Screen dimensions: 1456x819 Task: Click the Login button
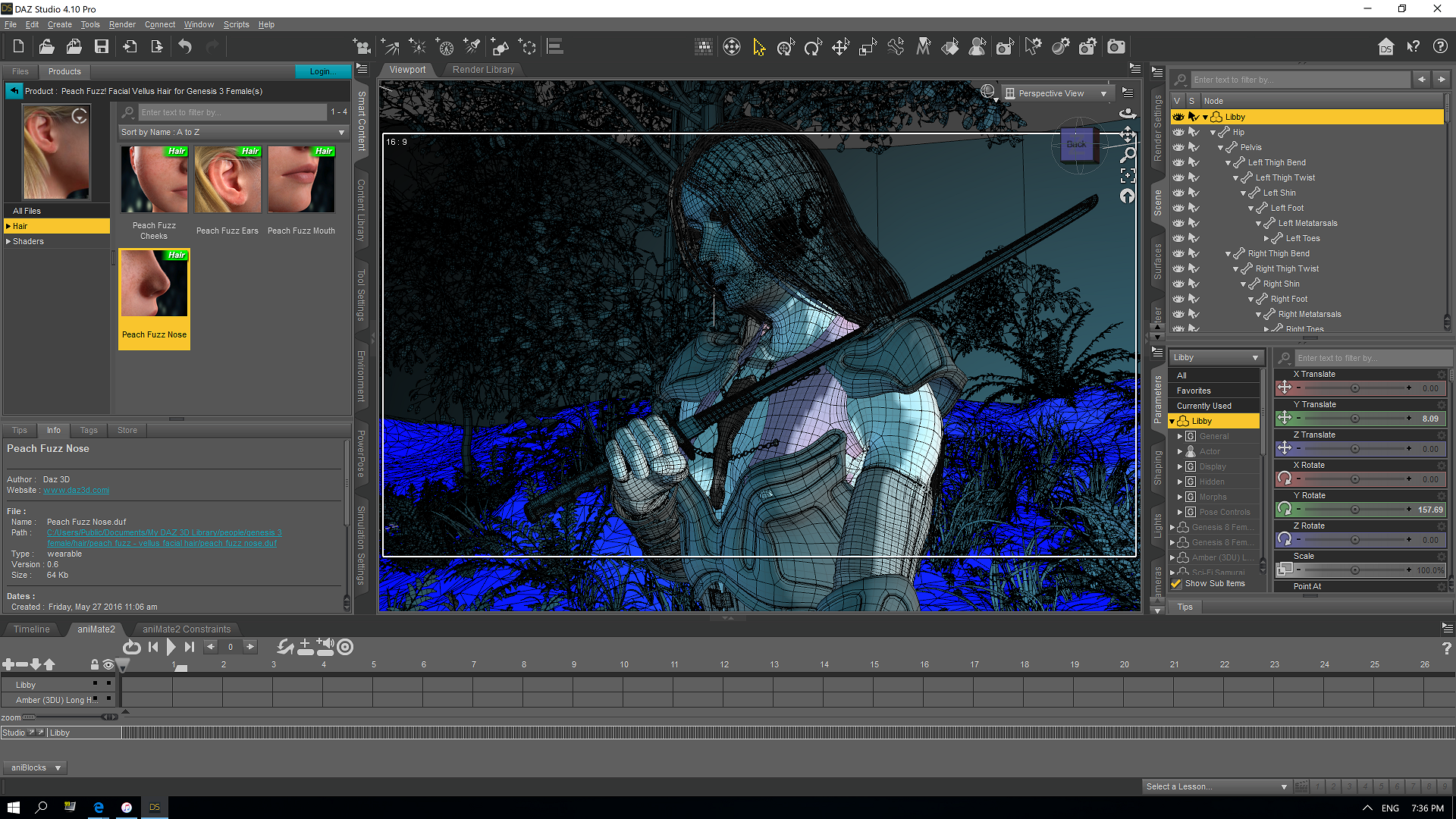pyautogui.click(x=322, y=71)
